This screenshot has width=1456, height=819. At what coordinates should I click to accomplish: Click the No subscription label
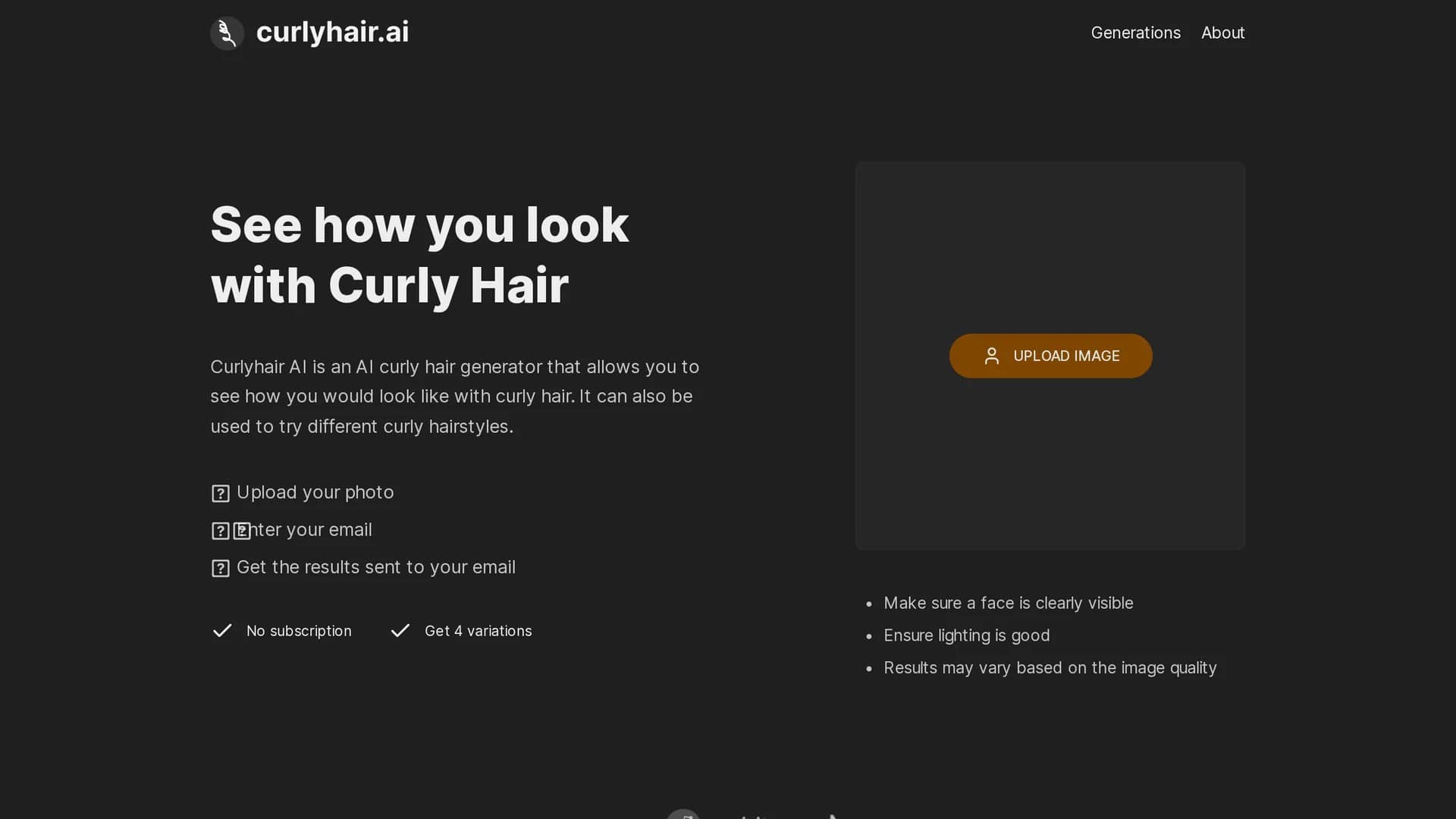click(x=299, y=631)
